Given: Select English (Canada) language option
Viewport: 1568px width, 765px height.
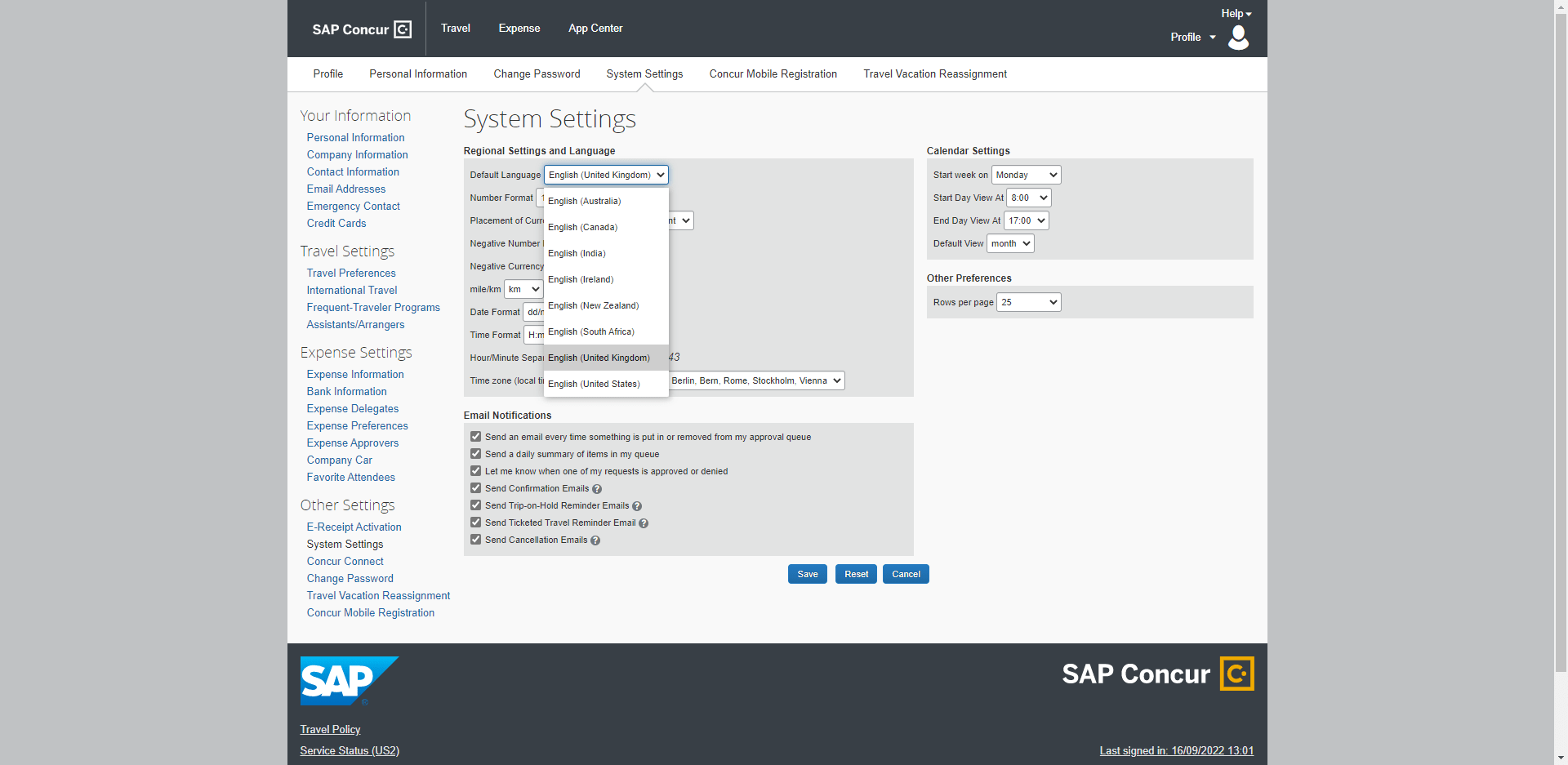Looking at the screenshot, I should (606, 227).
